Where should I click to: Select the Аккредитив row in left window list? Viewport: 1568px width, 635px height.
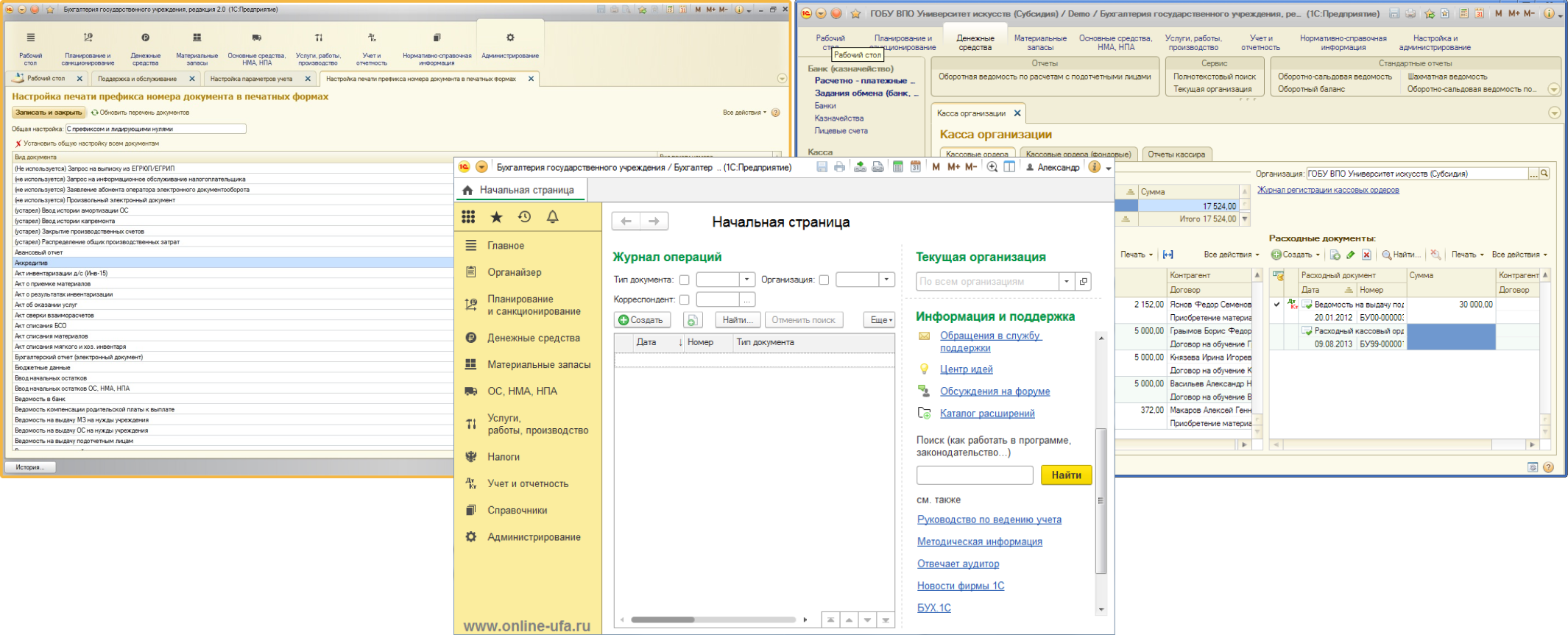233,263
